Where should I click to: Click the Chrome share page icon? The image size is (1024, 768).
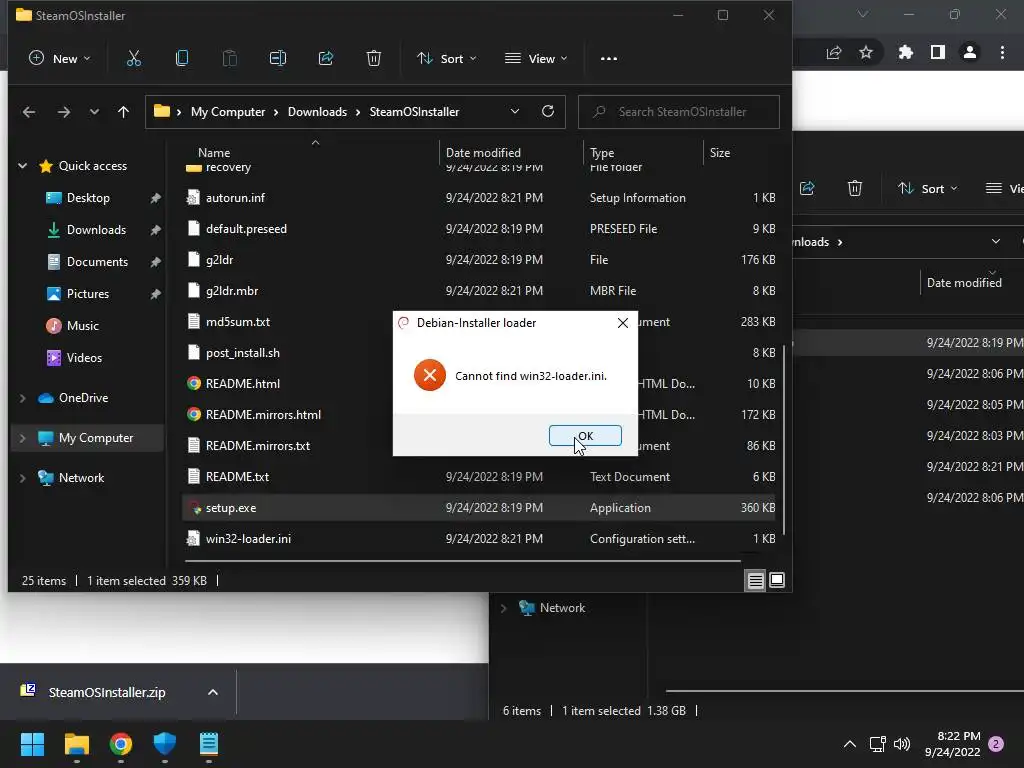click(834, 53)
